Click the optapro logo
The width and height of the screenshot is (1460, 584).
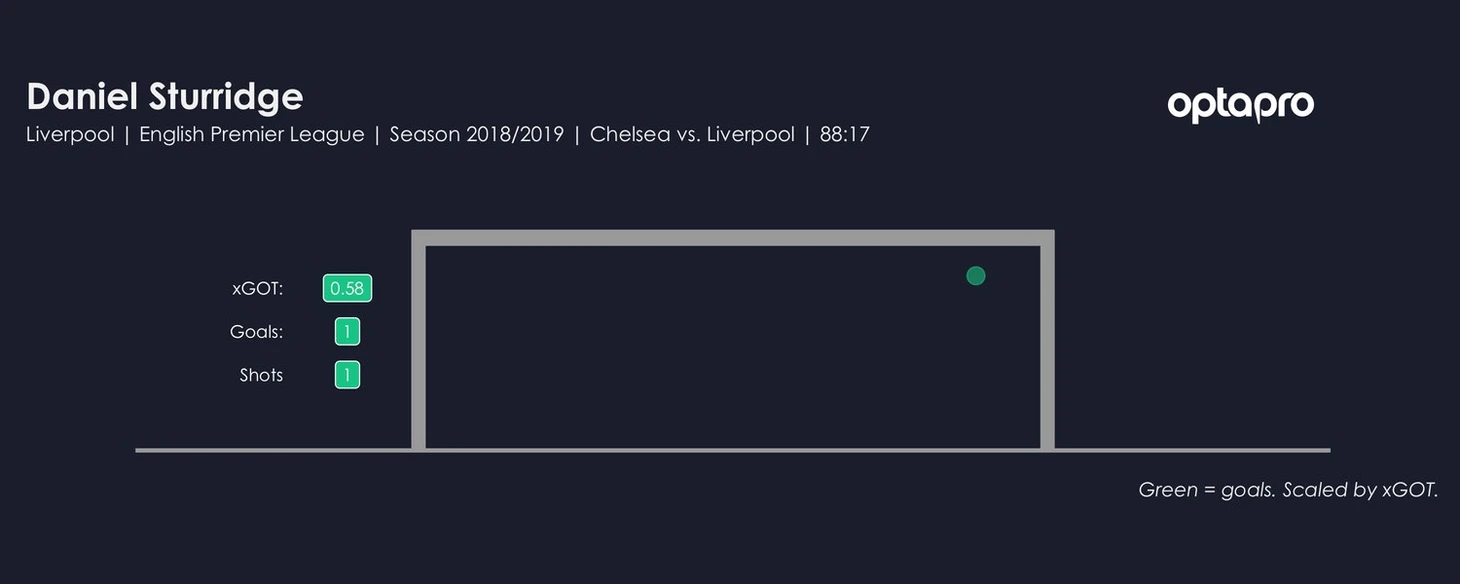[1240, 105]
